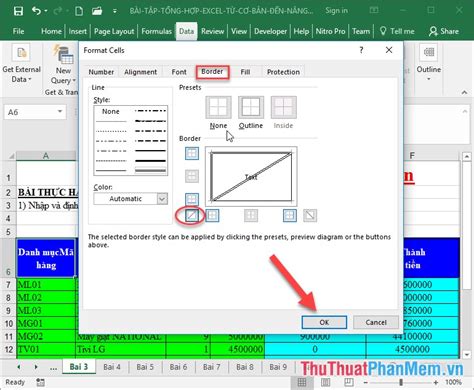Toggle the bottom border button
This screenshot has height=390, width=474.
[x=192, y=199]
